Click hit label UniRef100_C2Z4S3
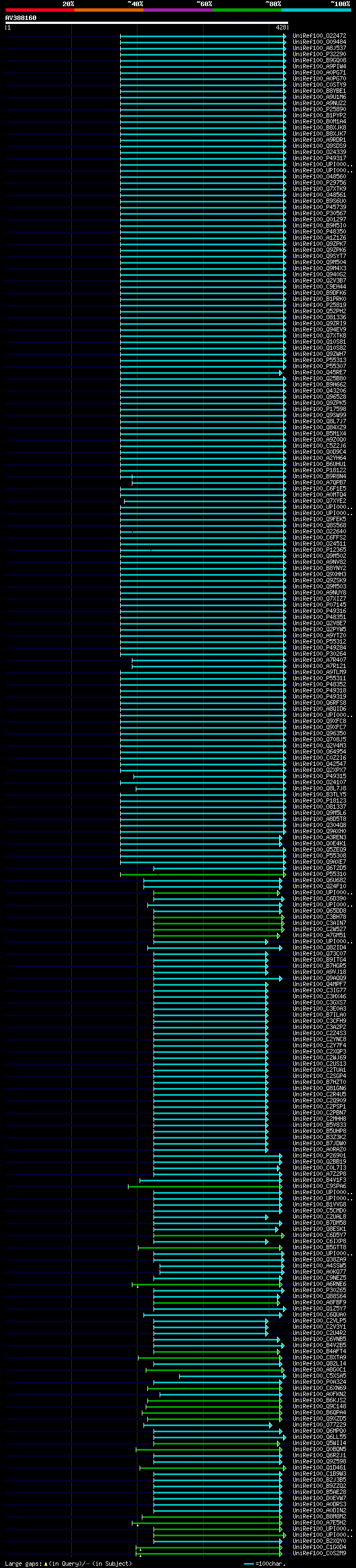356x1568 pixels. pos(319,1032)
